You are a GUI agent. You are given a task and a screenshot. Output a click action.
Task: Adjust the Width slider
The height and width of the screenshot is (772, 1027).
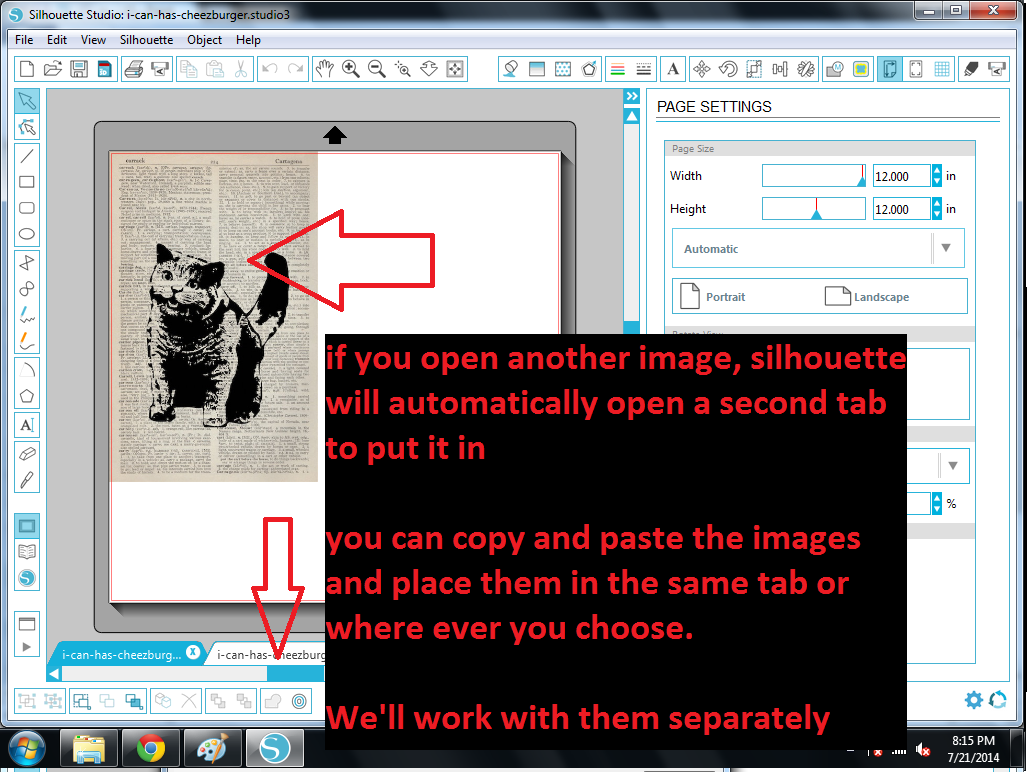click(813, 175)
